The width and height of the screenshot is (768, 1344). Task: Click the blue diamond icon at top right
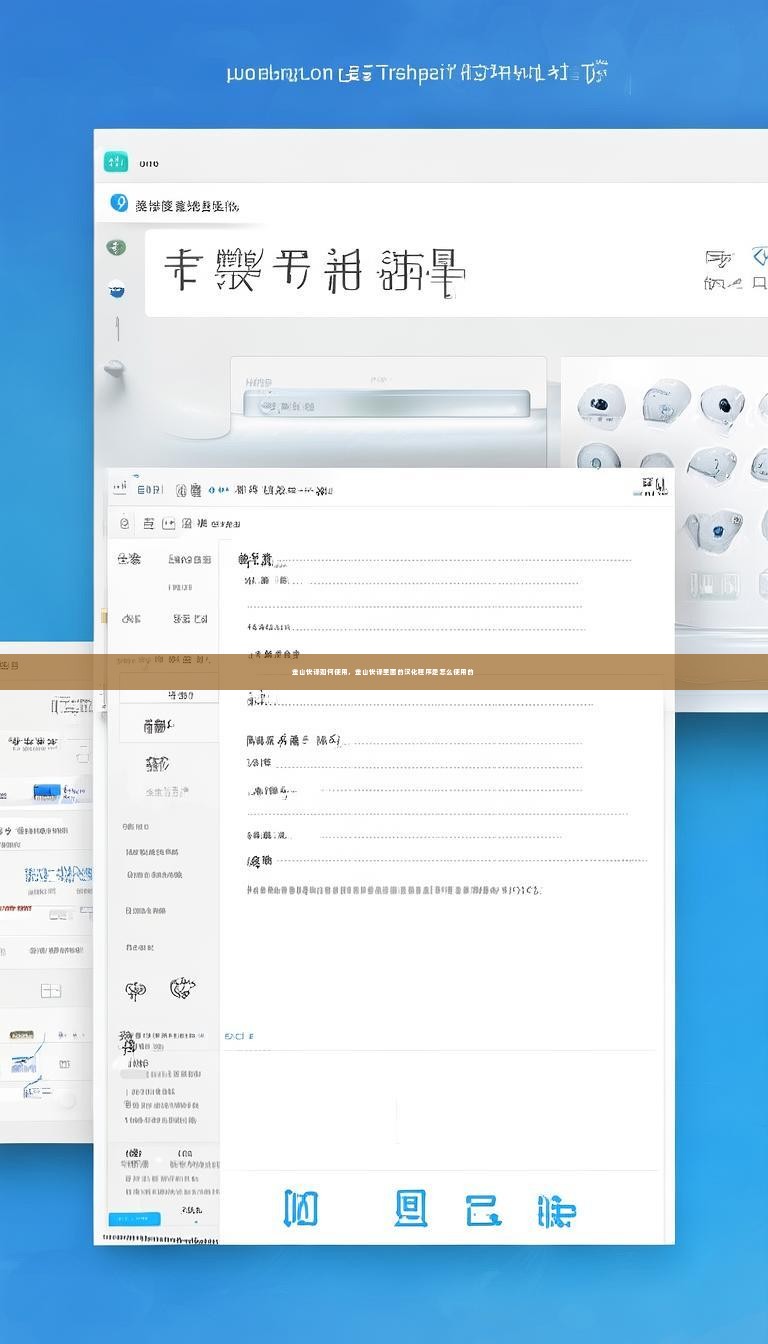759,257
